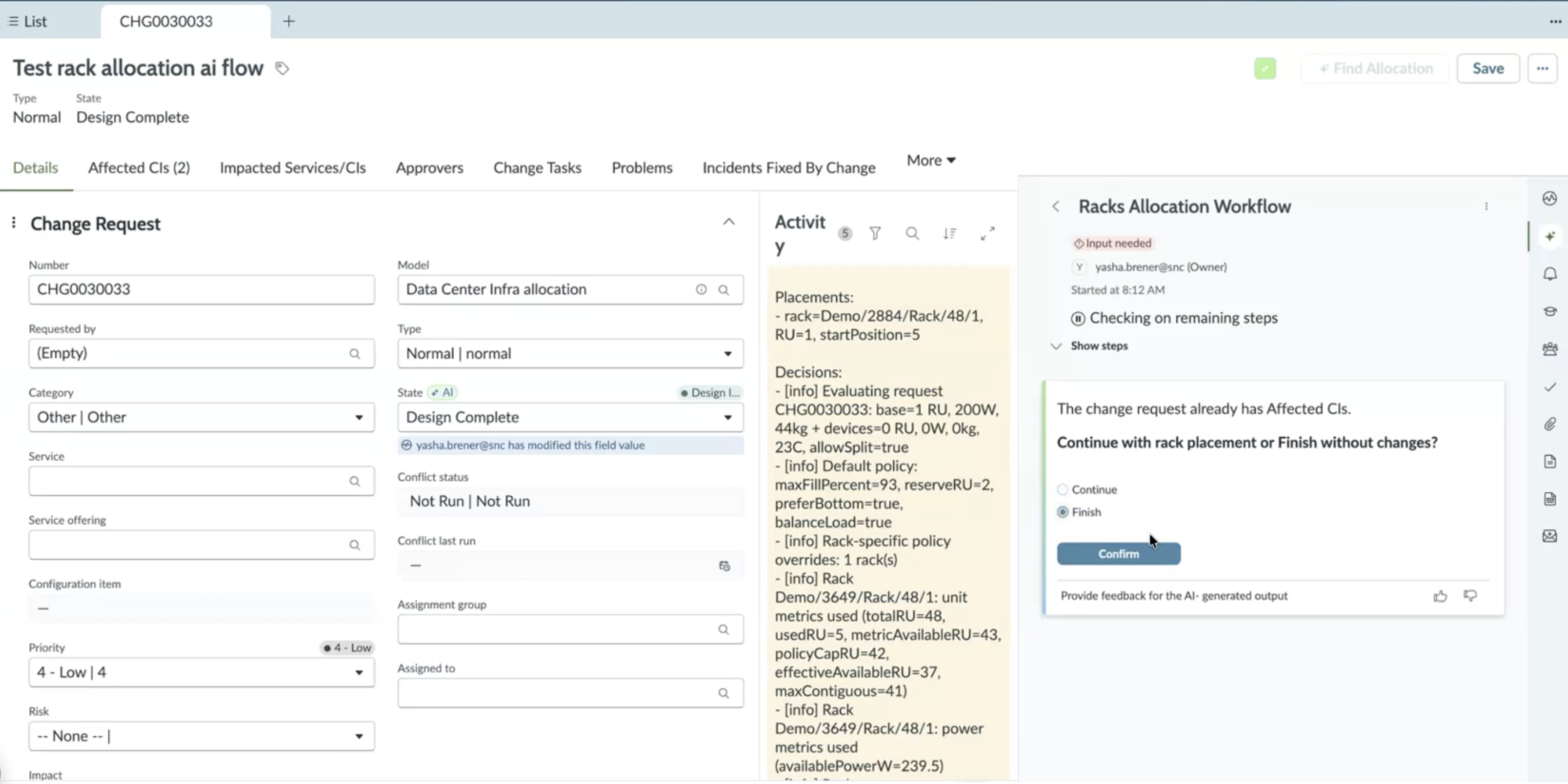1568x784 pixels.
Task: Switch to Affected CIs (2) tab
Action: 139,167
